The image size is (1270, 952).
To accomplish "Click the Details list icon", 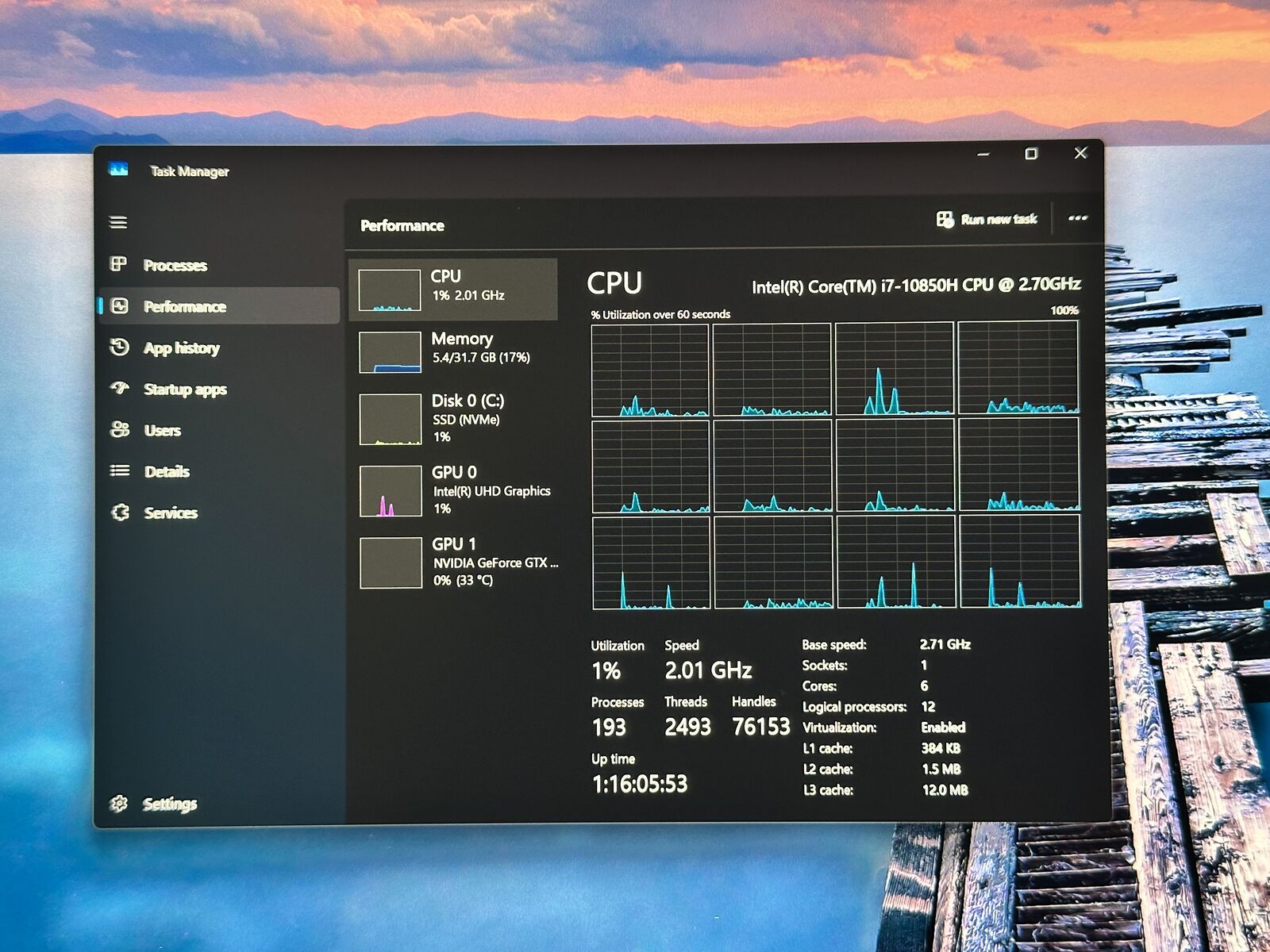I will [x=120, y=471].
